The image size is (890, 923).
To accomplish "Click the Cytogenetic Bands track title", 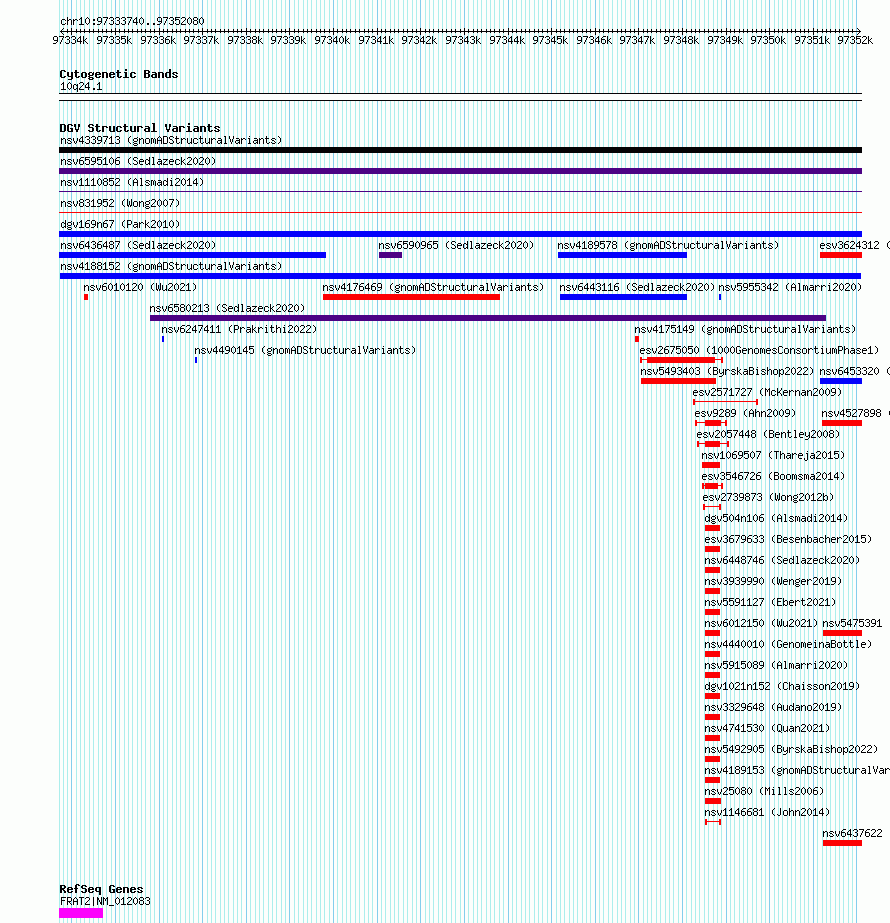I will click(x=118, y=74).
